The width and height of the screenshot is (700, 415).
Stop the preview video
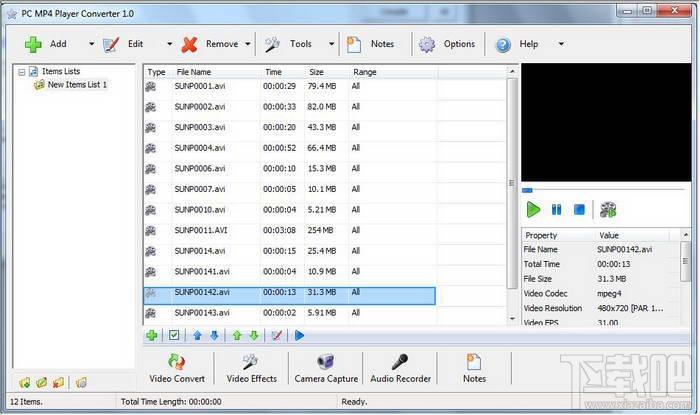coord(579,209)
